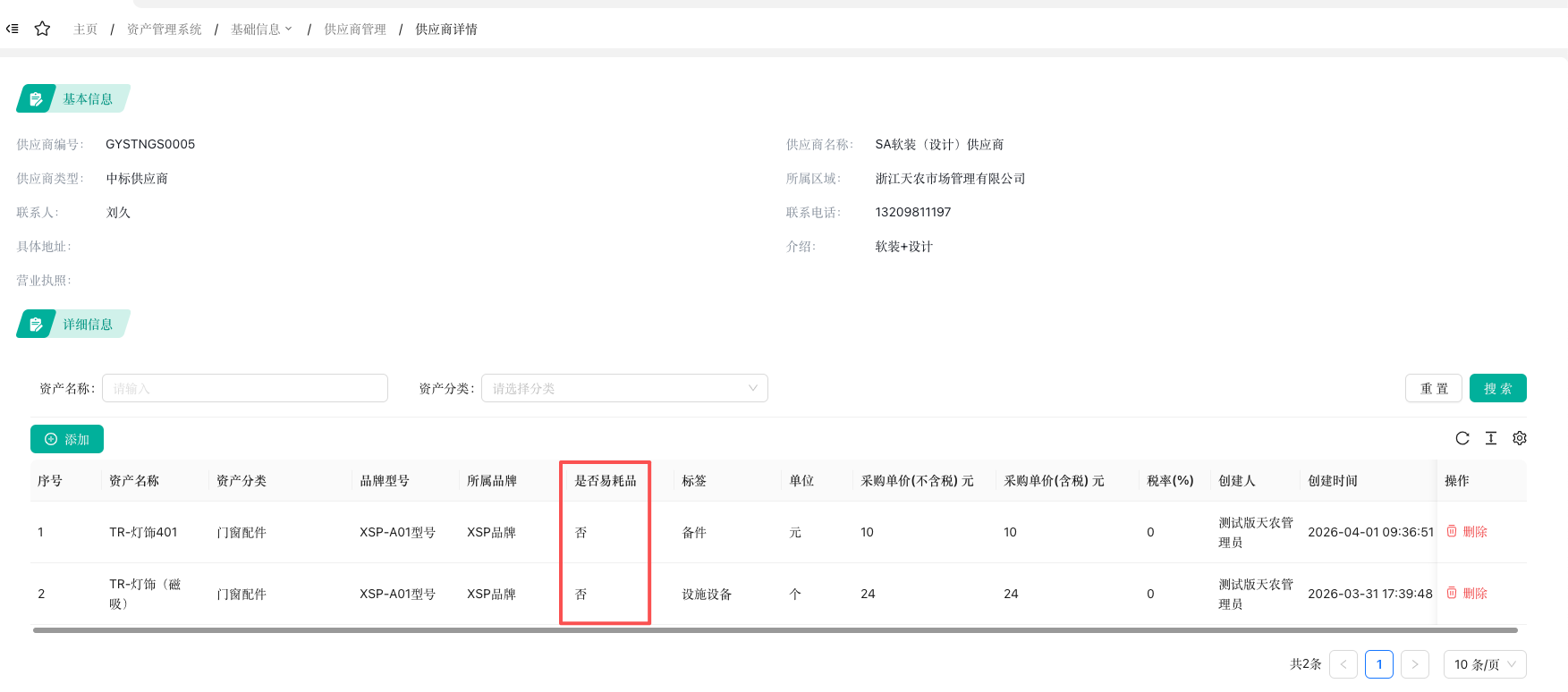Image resolution: width=1568 pixels, height=692 pixels.
Task: Focus the 资产名称 input field
Action: click(x=245, y=388)
